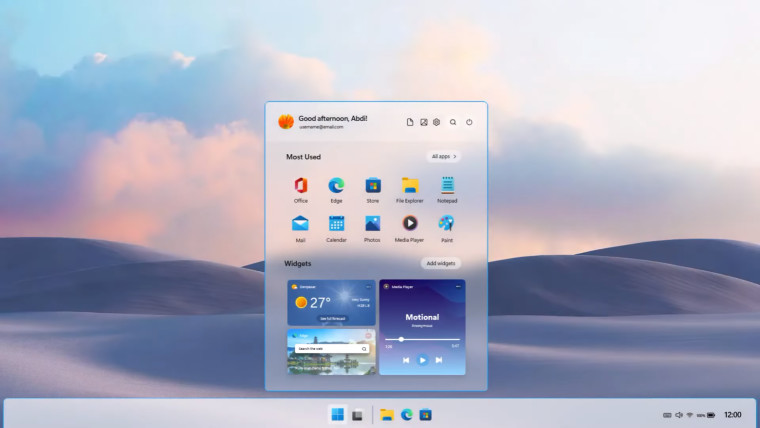760x428 pixels.
Task: Click the Media Player progress slider handle
Action: [401, 339]
